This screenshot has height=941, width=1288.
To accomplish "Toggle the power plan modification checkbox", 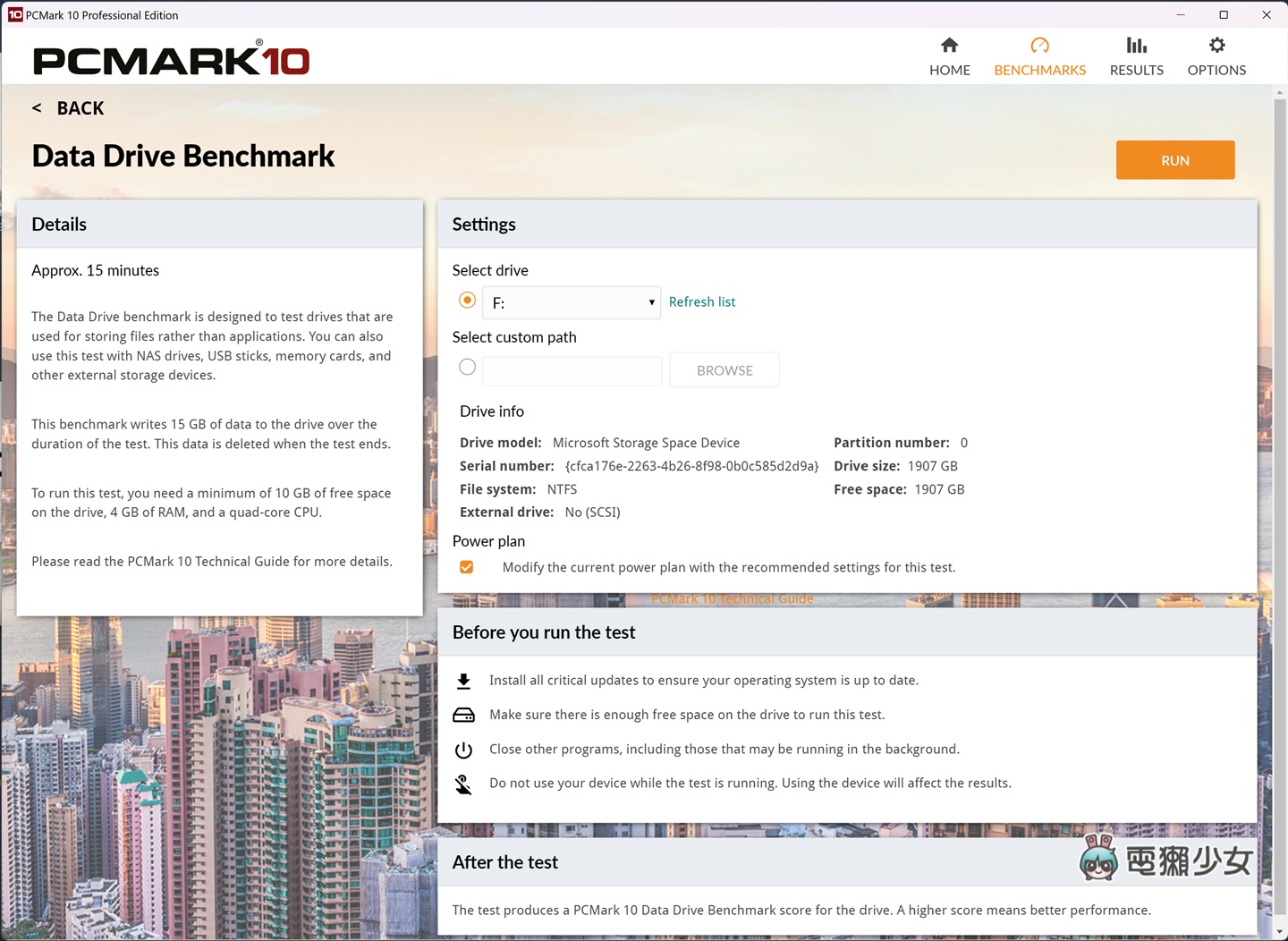I will tap(466, 567).
